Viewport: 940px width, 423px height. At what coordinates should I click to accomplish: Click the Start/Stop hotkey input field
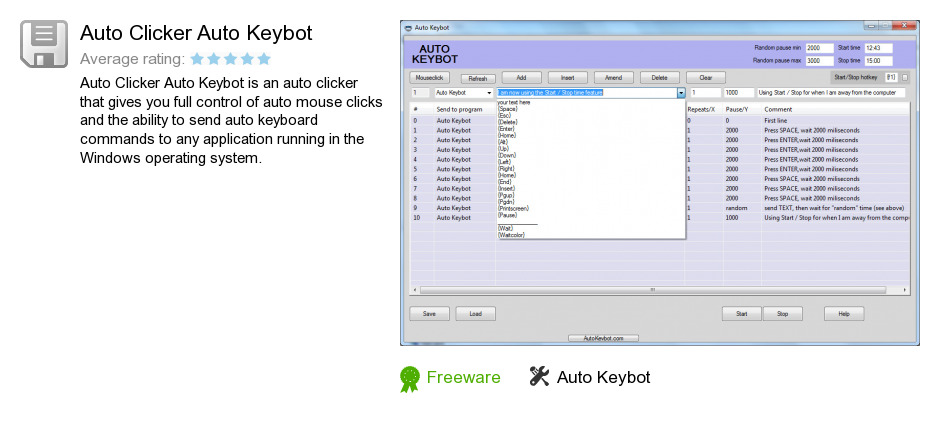(x=891, y=77)
